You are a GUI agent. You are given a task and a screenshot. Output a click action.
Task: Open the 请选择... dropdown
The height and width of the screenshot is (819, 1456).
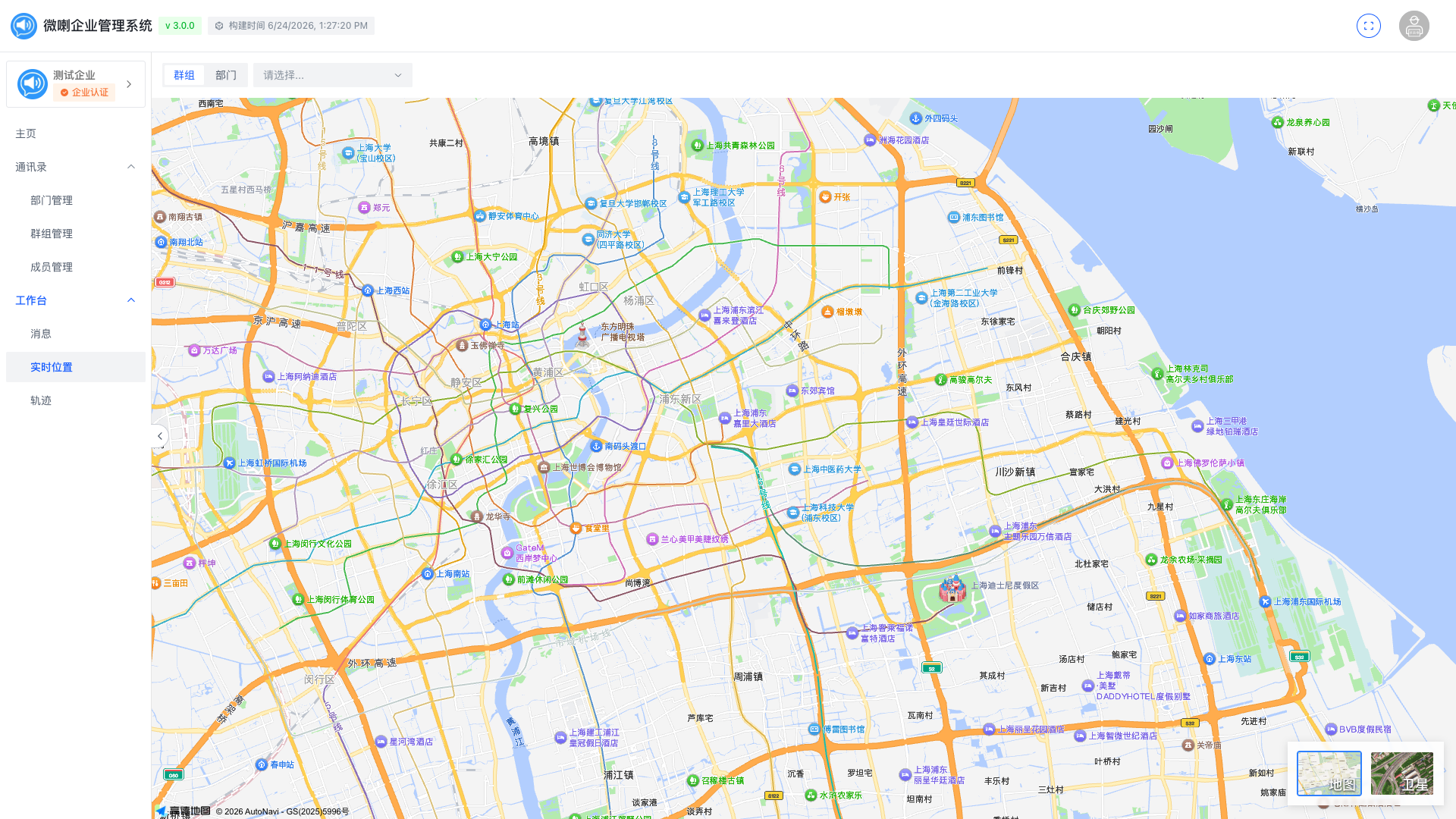click(333, 75)
